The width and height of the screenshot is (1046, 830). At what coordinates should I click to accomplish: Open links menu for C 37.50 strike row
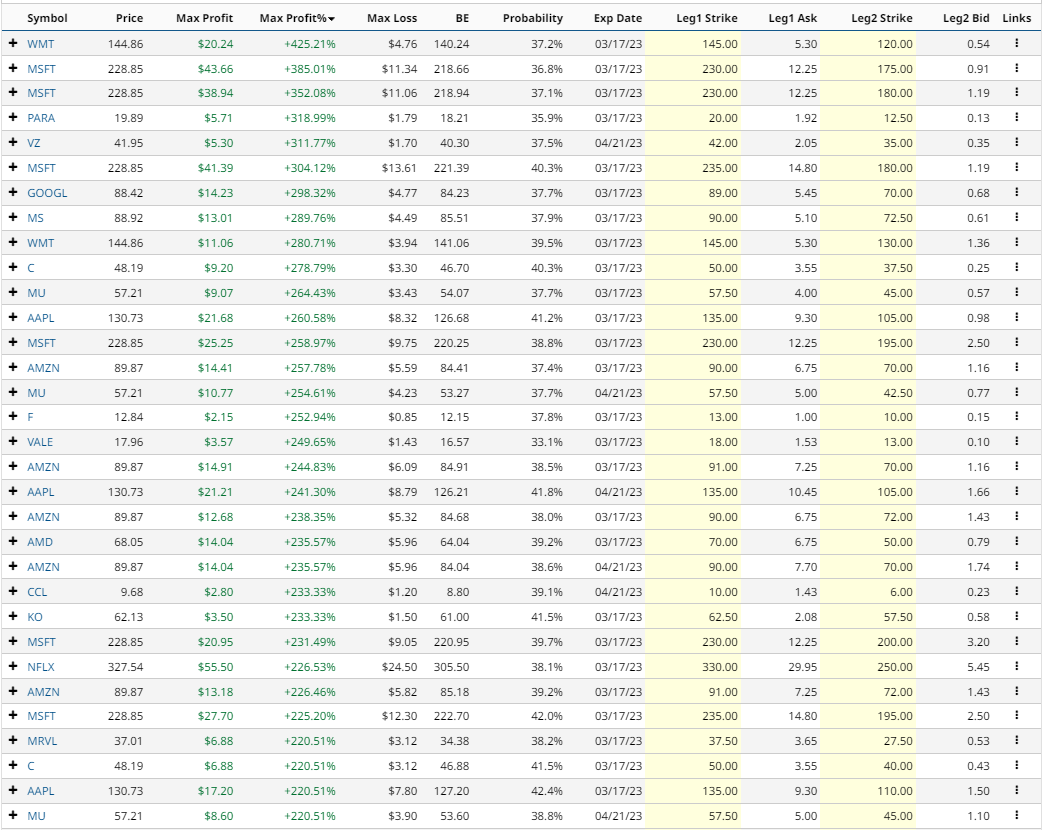click(1017, 267)
